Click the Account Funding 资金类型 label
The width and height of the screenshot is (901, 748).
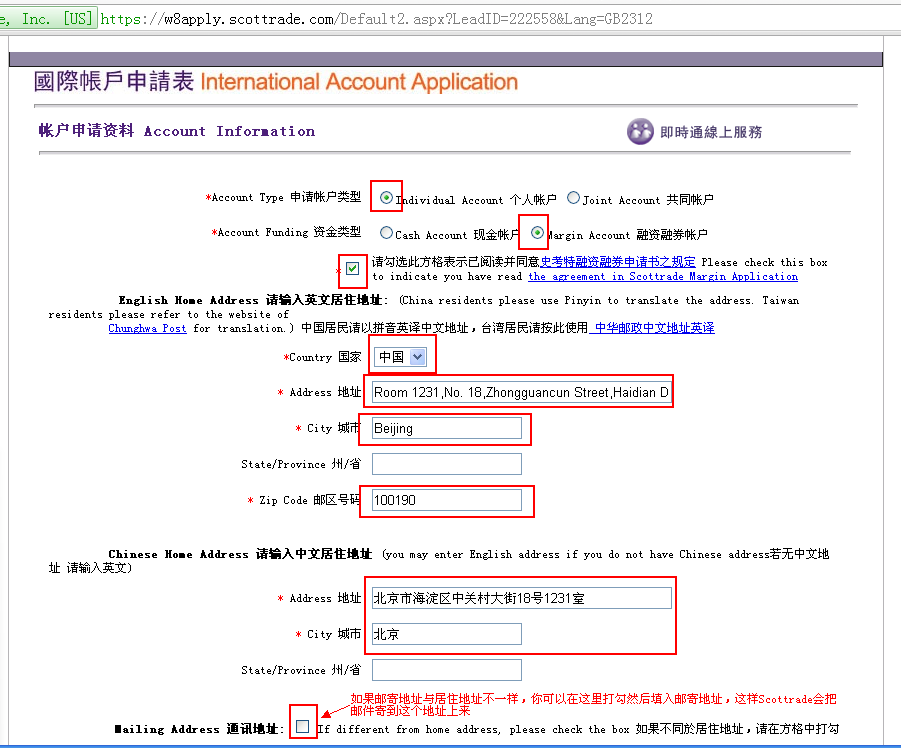point(286,232)
